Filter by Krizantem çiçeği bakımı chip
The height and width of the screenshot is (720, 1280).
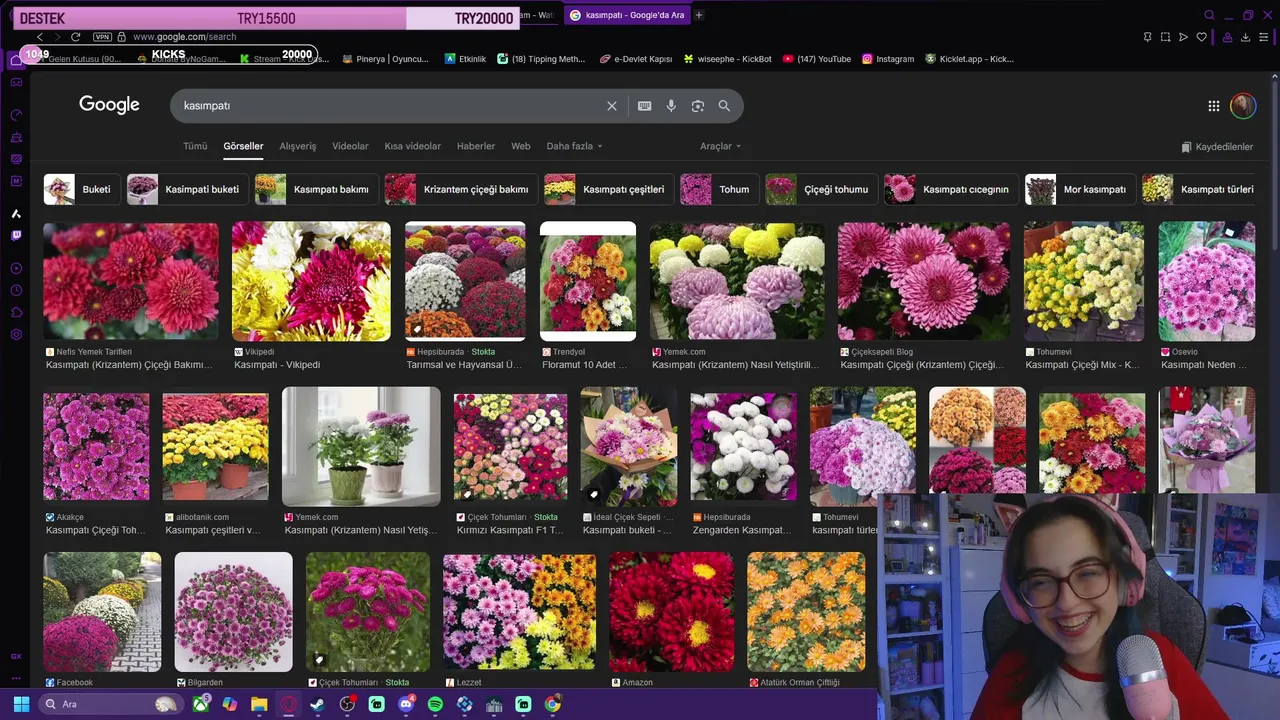tap(461, 189)
